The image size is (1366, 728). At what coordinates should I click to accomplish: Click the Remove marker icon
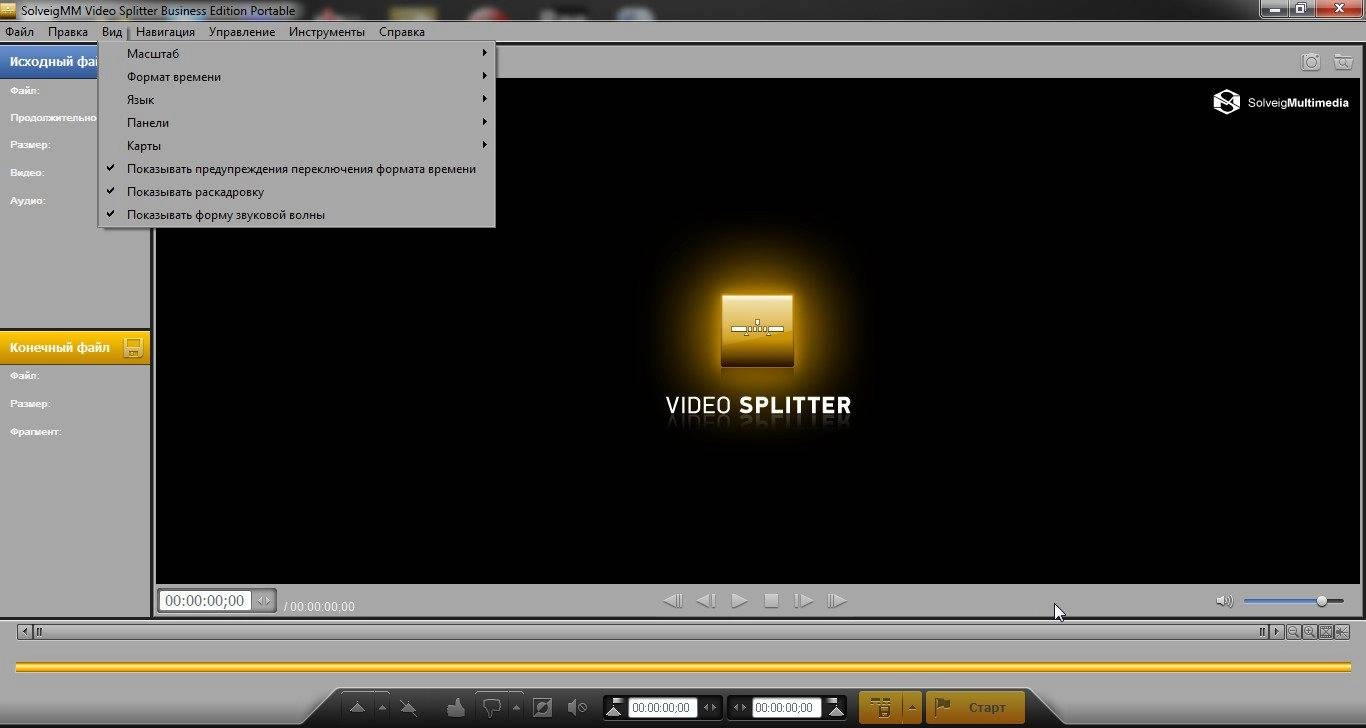tap(408, 707)
